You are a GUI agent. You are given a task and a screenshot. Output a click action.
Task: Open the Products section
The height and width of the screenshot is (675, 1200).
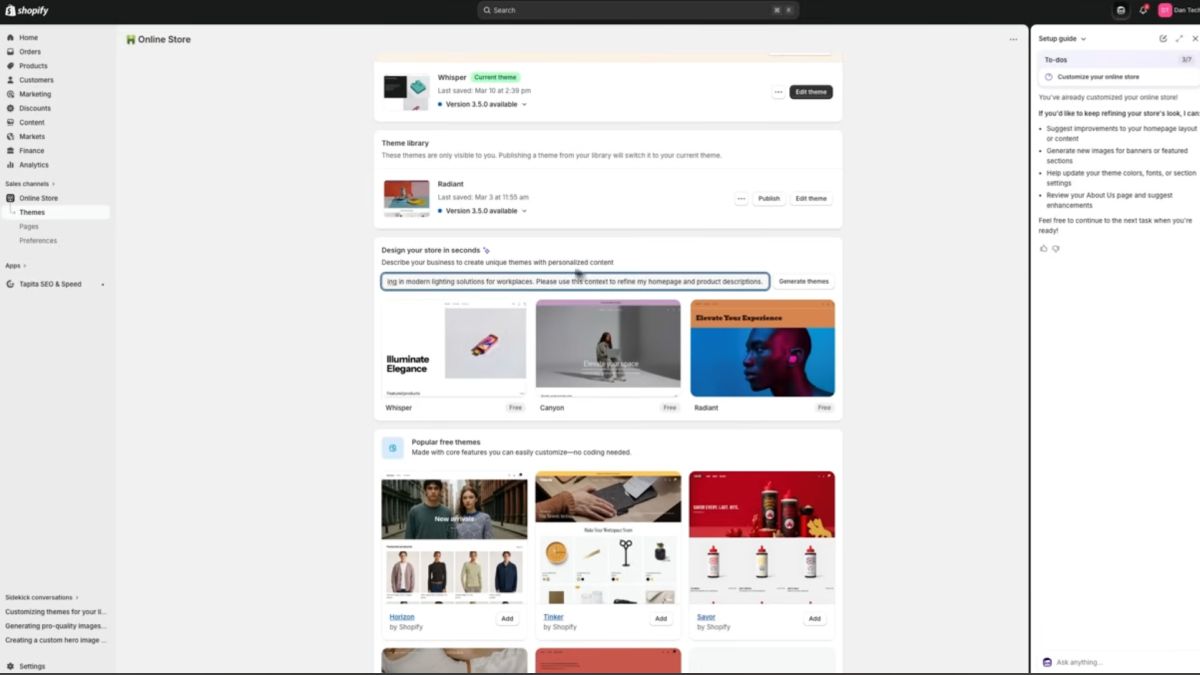(x=33, y=66)
